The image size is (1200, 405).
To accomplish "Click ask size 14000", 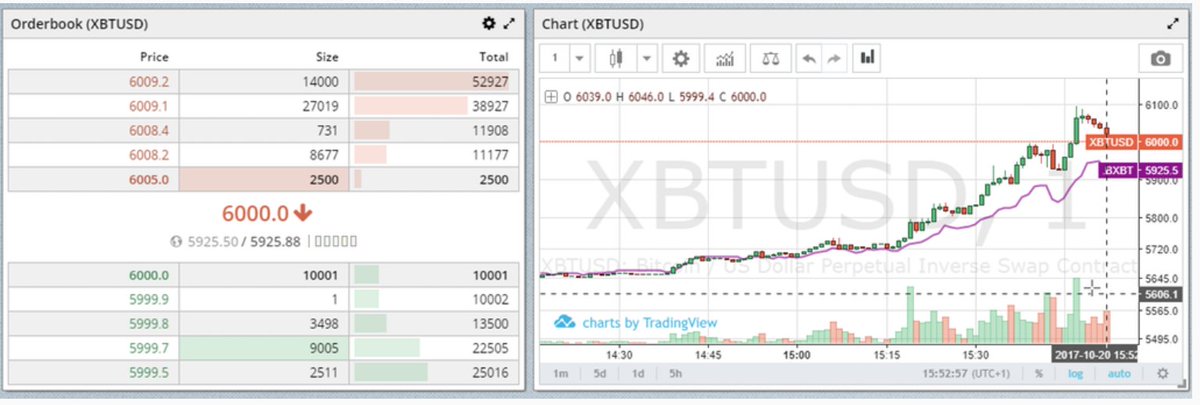I will pyautogui.click(x=320, y=82).
